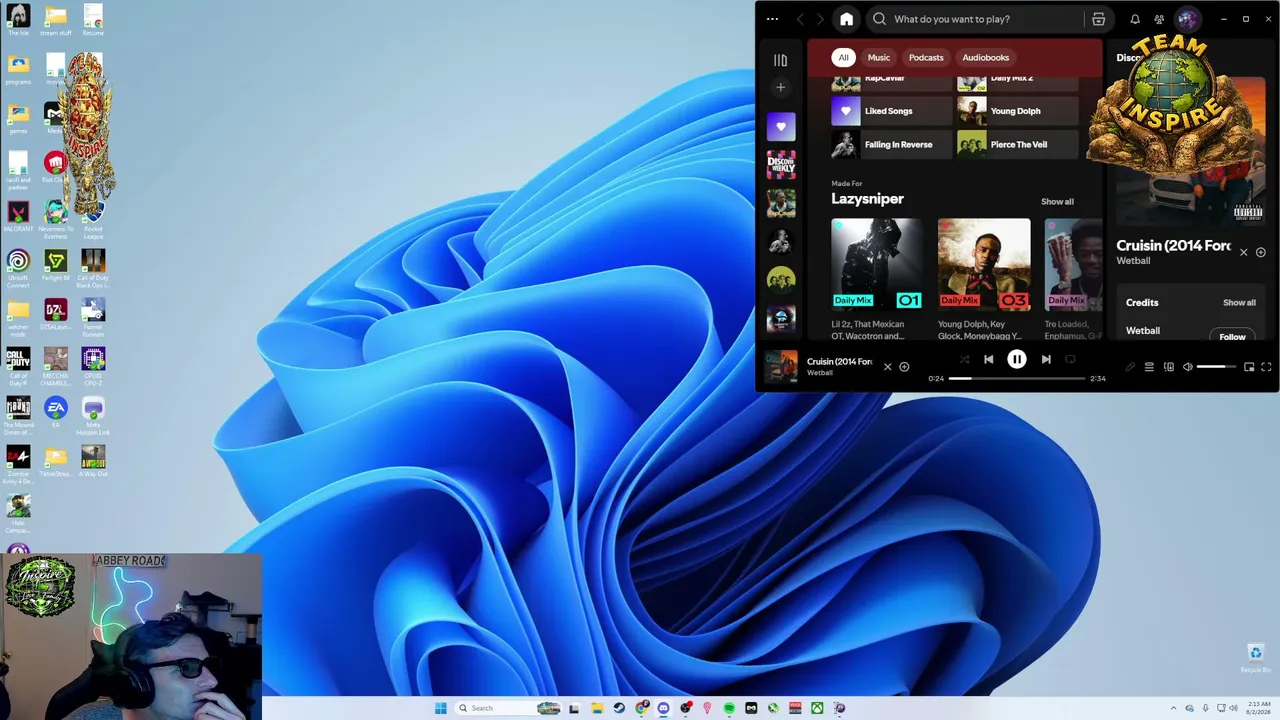Skip to previous track
This screenshot has height=720, width=1280.
989,359
